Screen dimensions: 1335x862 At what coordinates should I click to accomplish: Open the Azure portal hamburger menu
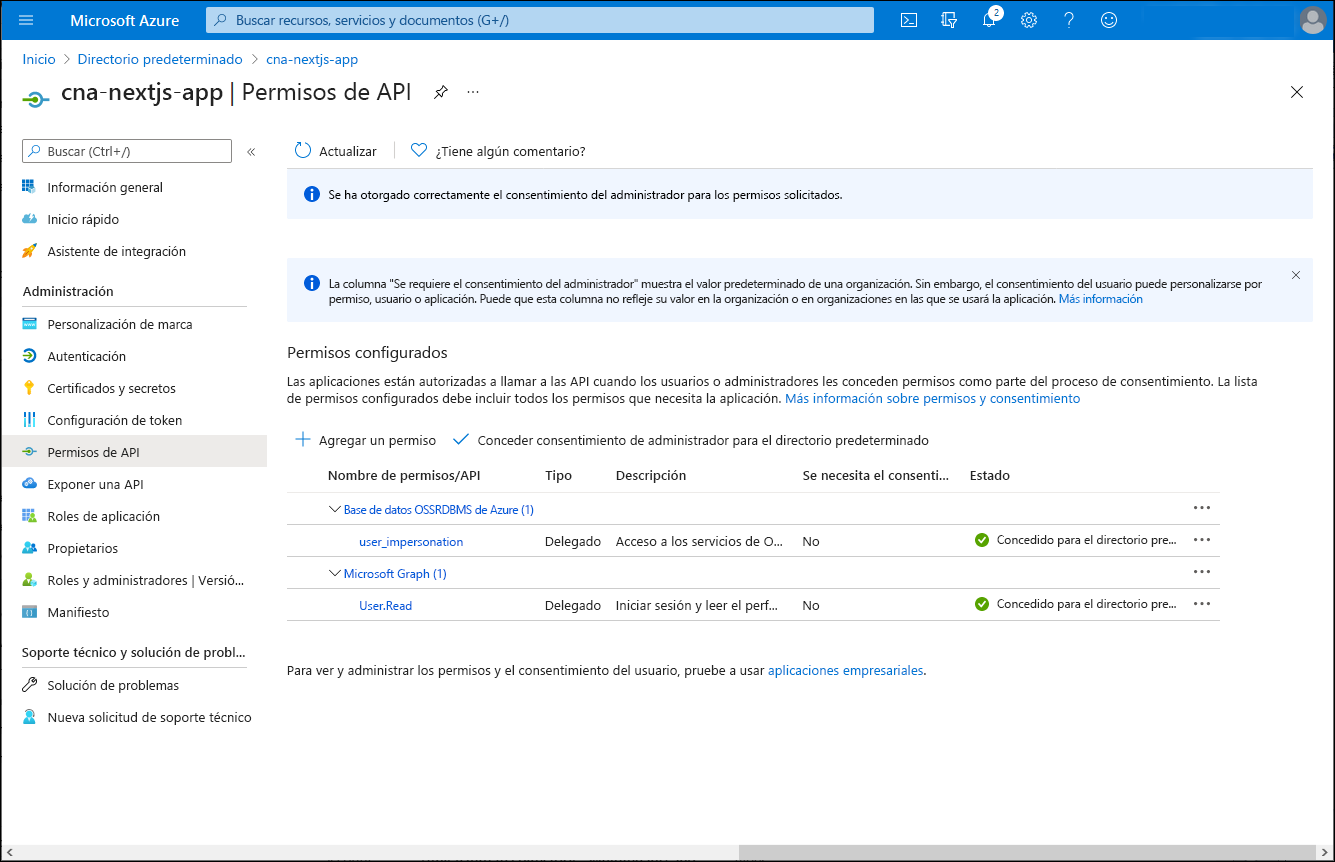pos(26,20)
